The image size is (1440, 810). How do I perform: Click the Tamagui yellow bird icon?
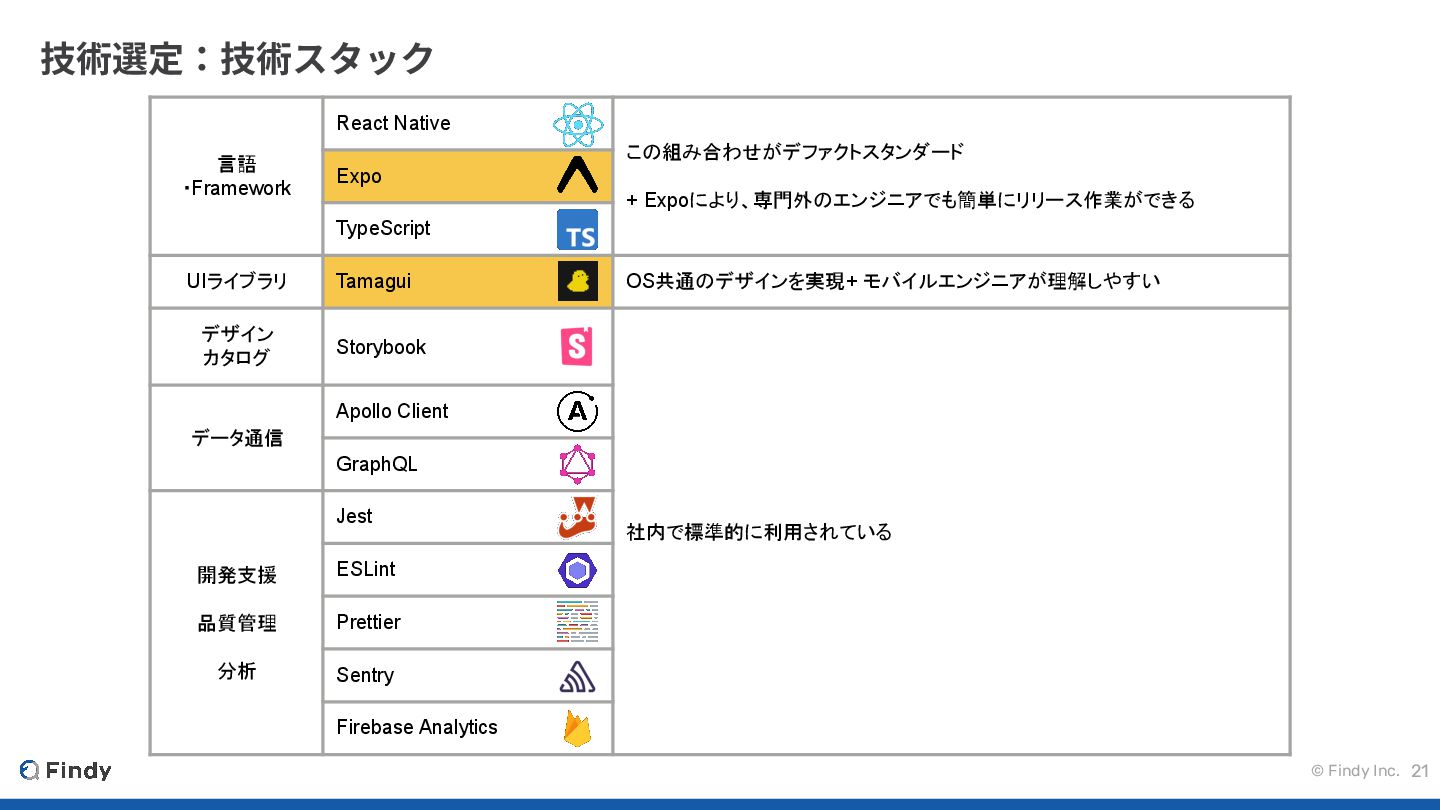tap(577, 281)
